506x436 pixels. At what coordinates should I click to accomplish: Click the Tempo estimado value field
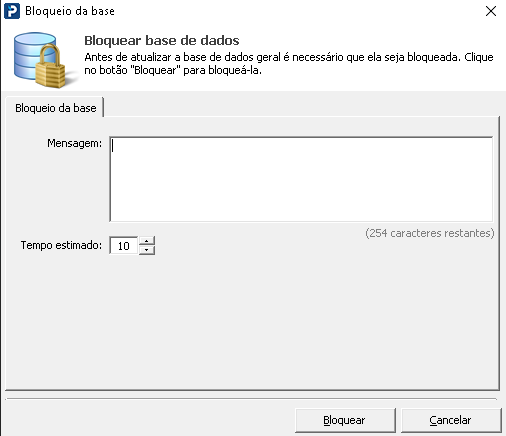[123, 246]
